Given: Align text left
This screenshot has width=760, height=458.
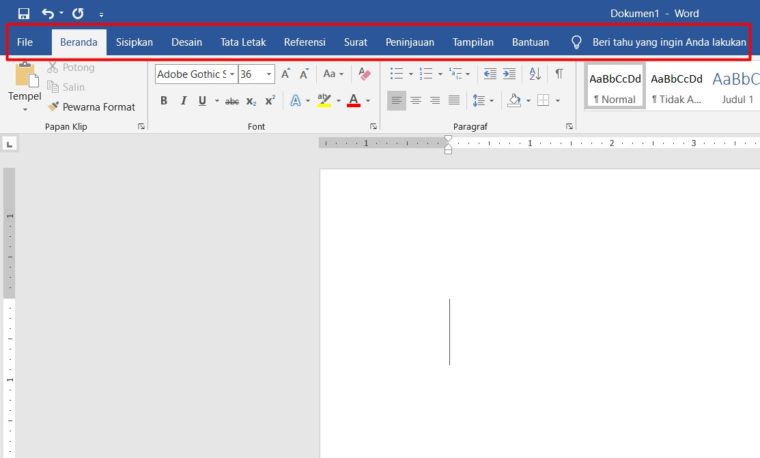Looking at the screenshot, I should pos(396,100).
